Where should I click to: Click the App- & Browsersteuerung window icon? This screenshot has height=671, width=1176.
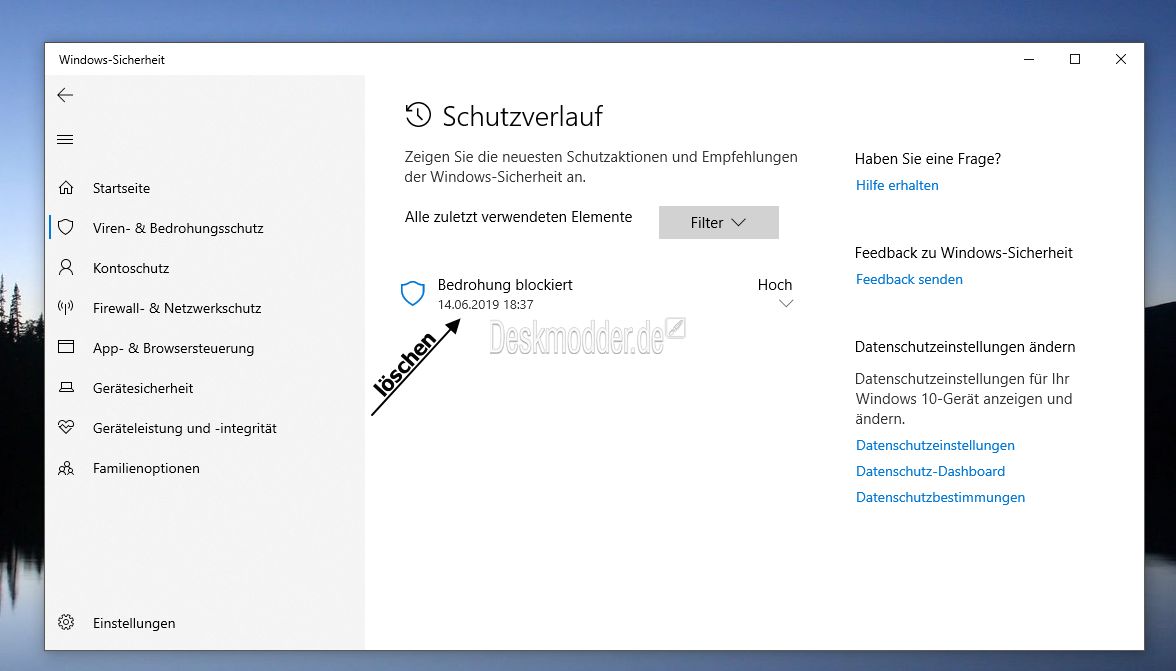point(66,347)
